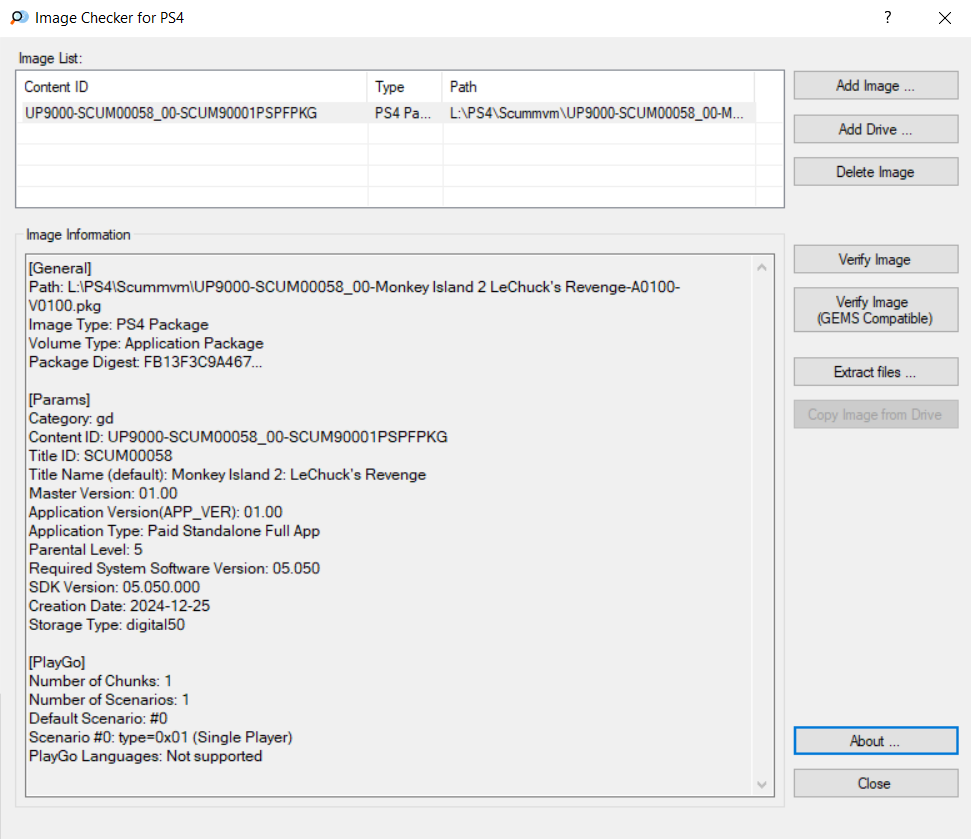
Task: Run Verify Image (GEMS Compatible)
Action: pyautogui.click(x=876, y=310)
